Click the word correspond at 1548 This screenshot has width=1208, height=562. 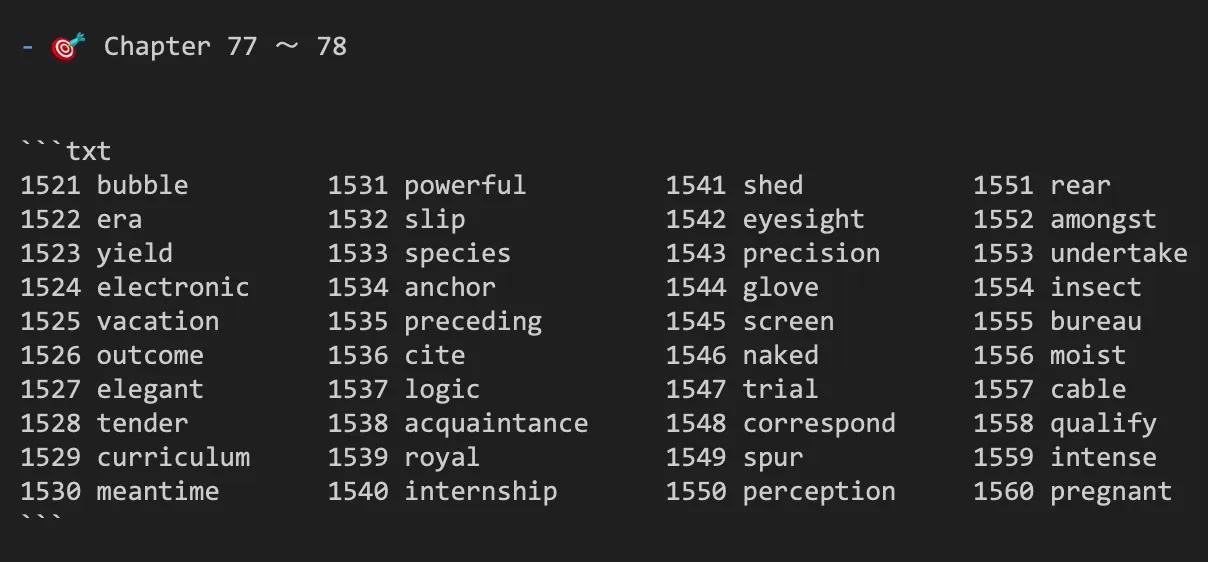819,423
